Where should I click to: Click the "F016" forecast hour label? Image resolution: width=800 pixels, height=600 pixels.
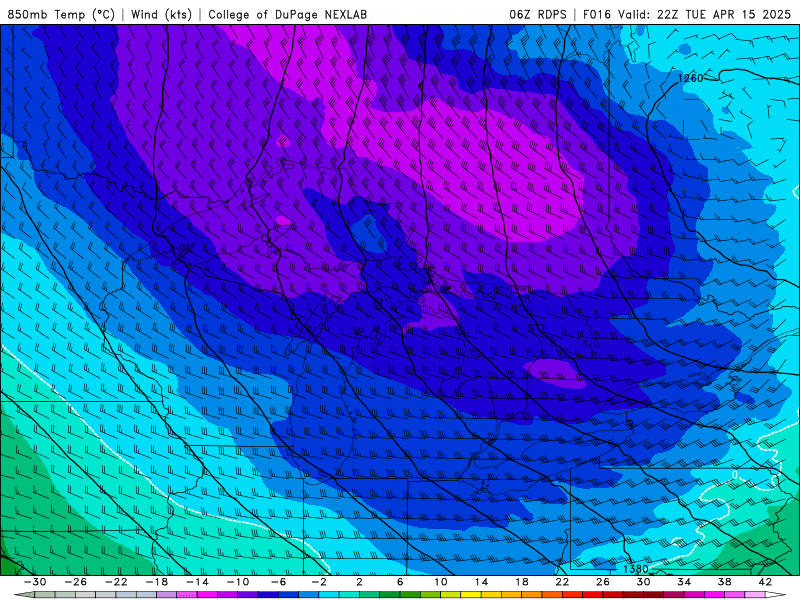click(596, 14)
